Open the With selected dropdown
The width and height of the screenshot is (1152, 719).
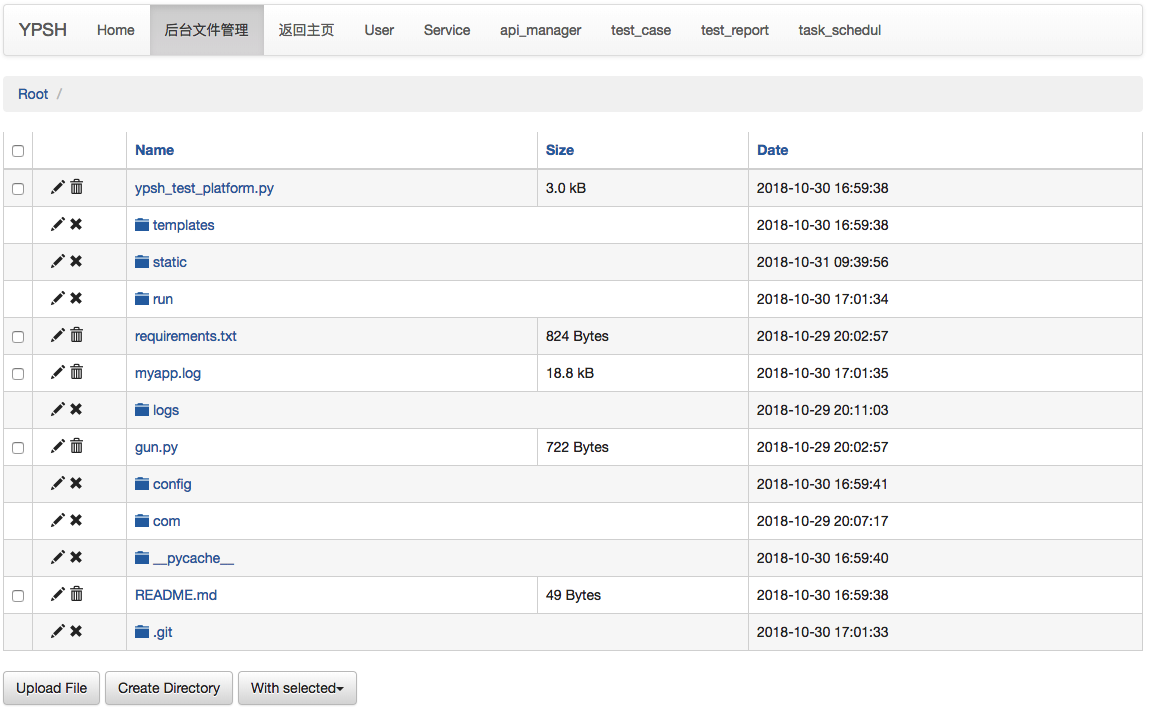coord(298,688)
